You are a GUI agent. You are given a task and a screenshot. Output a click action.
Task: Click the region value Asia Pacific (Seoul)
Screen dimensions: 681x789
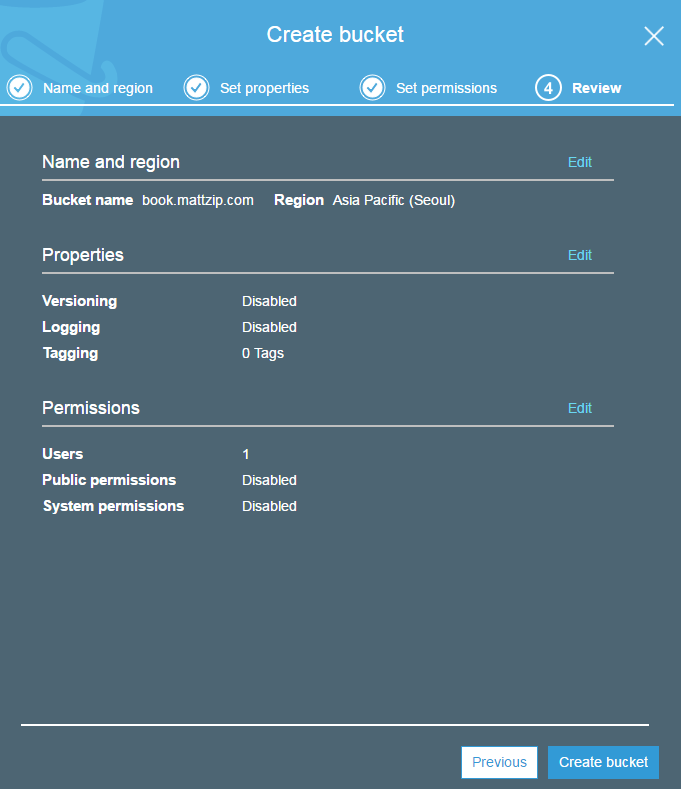pos(394,200)
